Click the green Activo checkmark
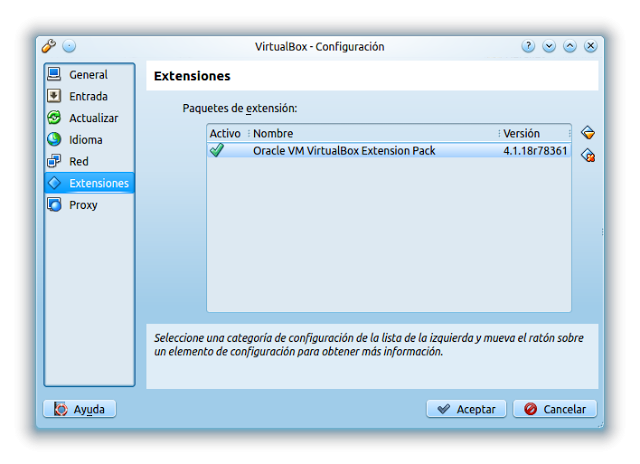Image resolution: width=640 pixels, height=464 pixels. point(216,151)
